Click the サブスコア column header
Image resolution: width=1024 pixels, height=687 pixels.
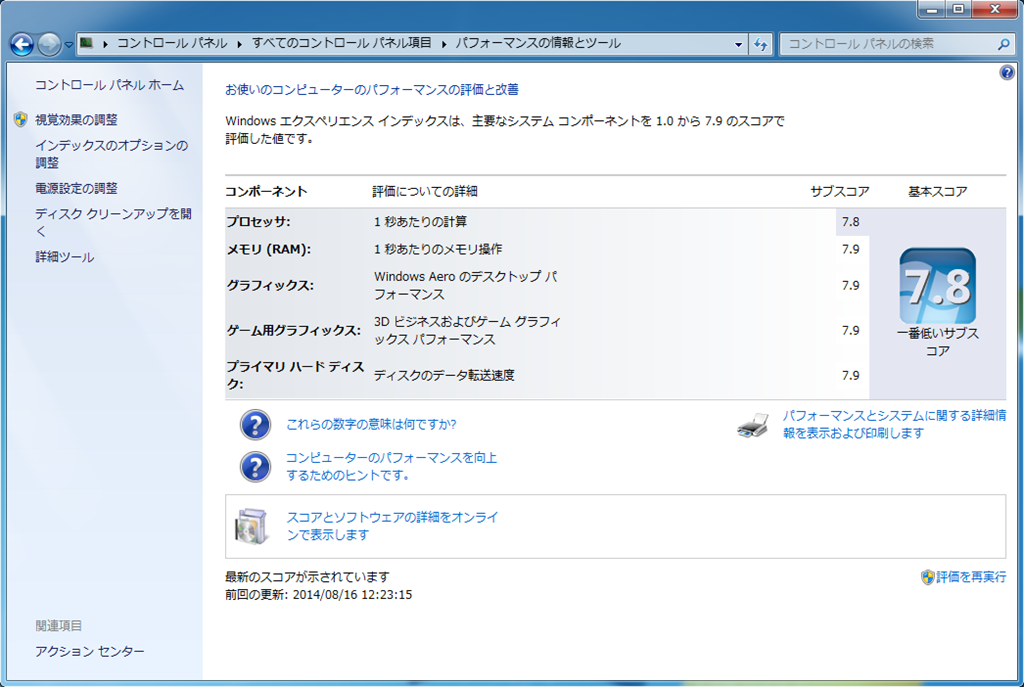click(x=840, y=191)
